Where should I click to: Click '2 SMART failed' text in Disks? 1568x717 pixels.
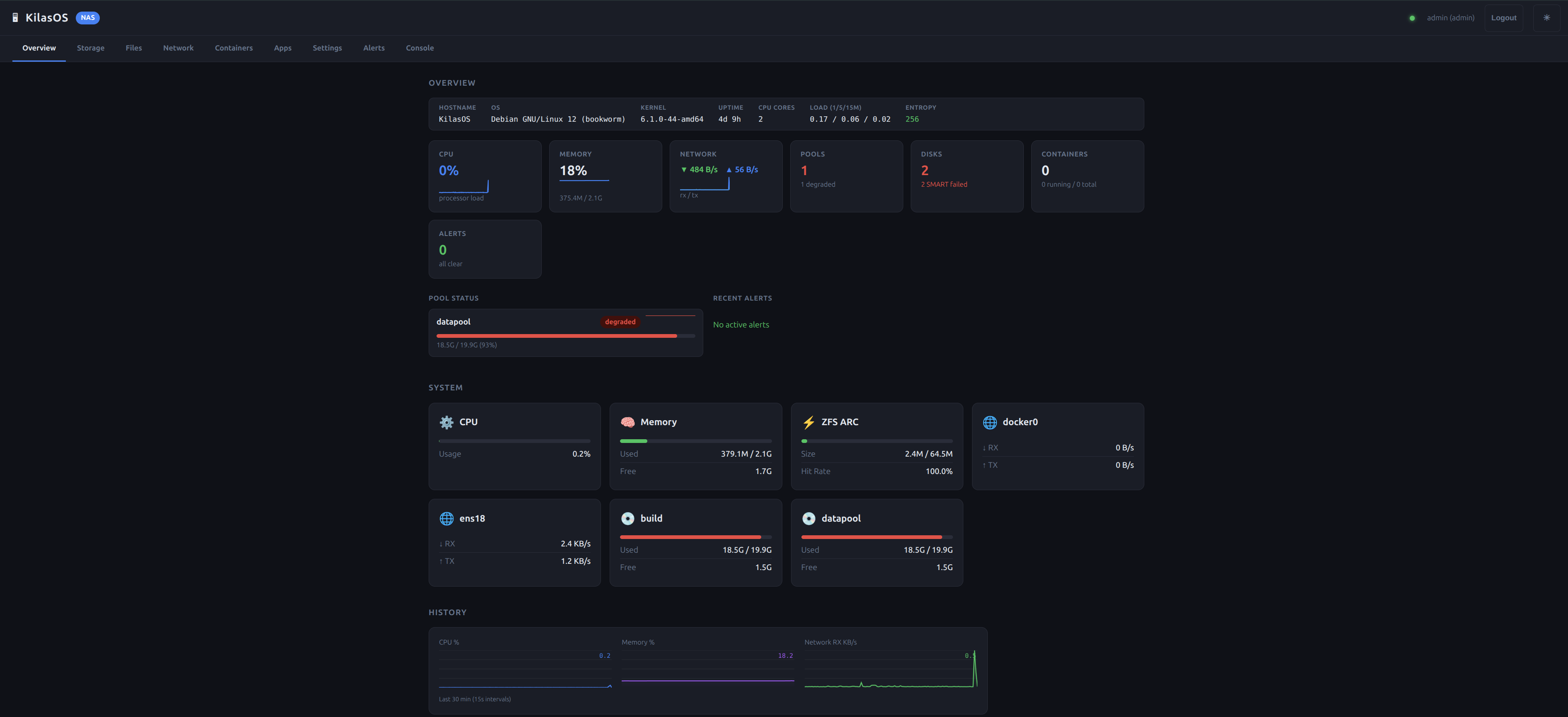pyautogui.click(x=943, y=184)
